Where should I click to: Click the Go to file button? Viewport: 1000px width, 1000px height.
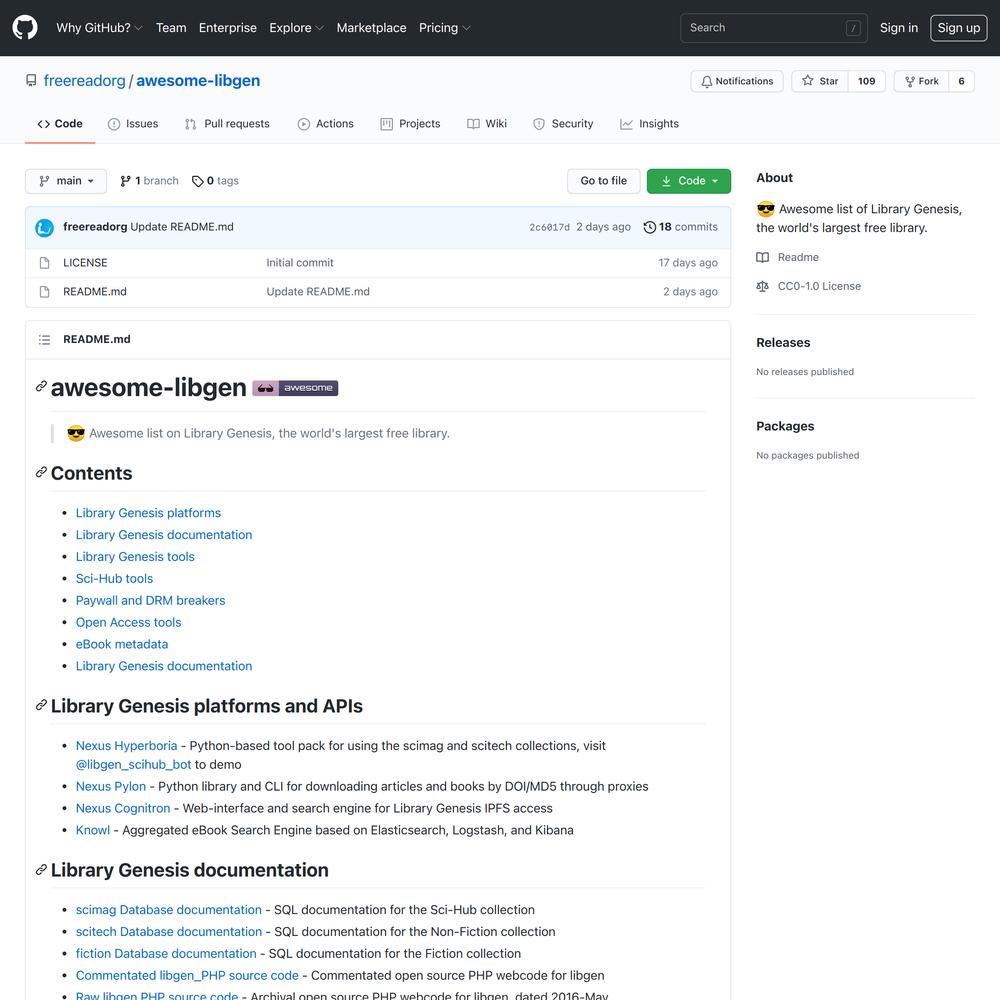pyautogui.click(x=603, y=181)
